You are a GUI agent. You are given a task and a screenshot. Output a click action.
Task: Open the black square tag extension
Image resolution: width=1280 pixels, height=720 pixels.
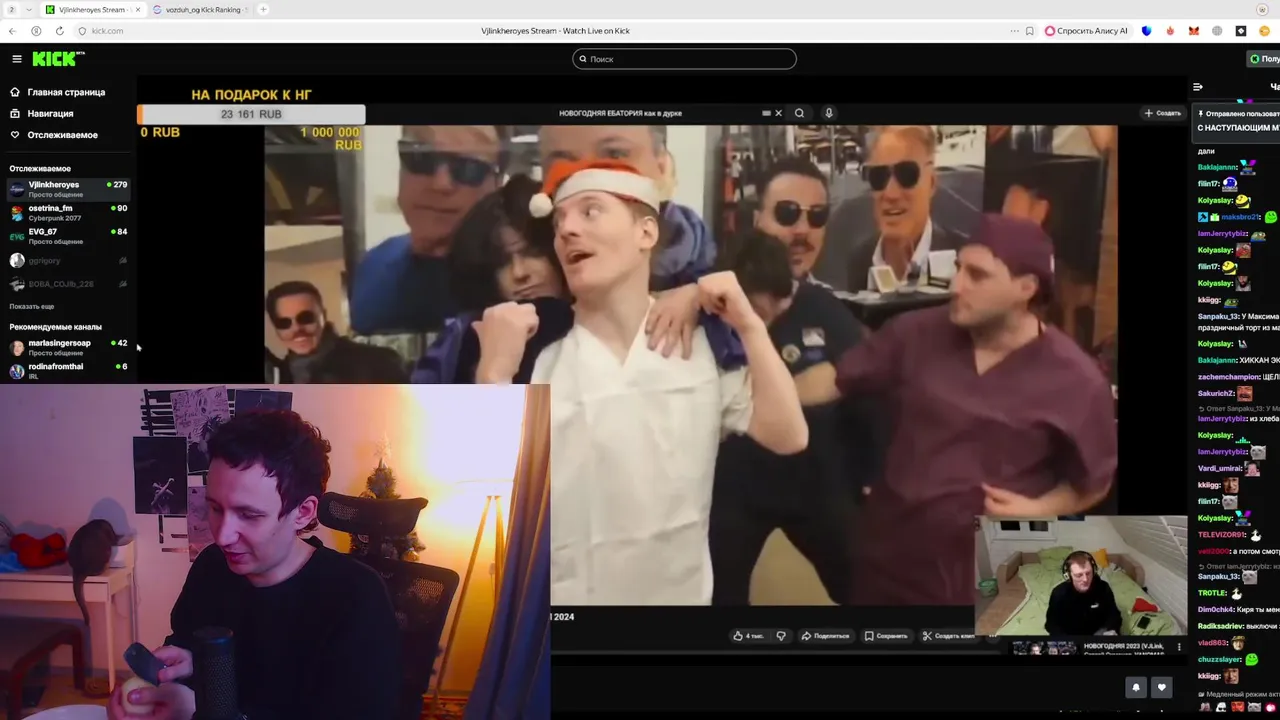point(1241,31)
